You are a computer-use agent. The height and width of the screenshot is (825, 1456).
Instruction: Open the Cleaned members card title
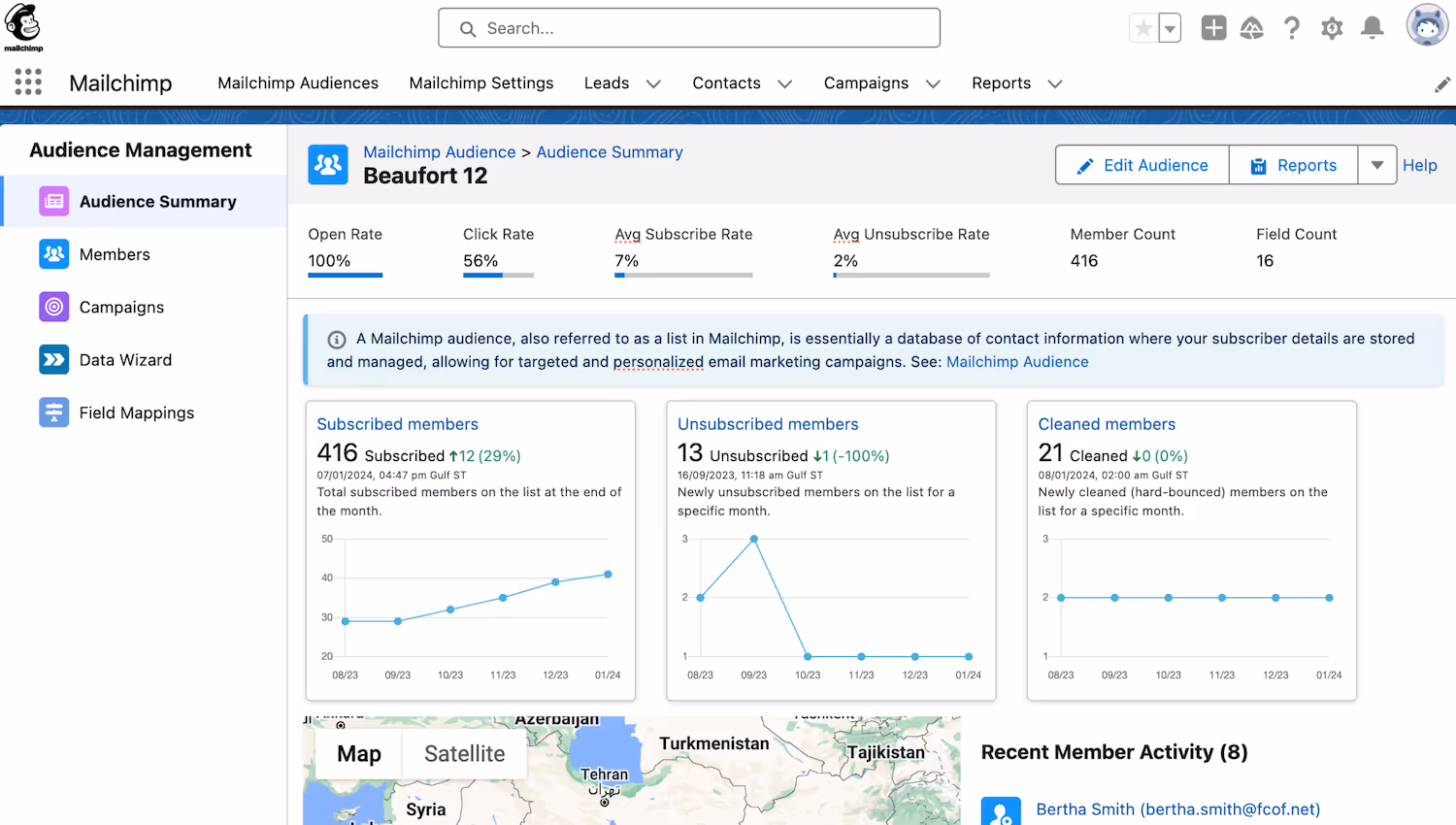point(1107,424)
